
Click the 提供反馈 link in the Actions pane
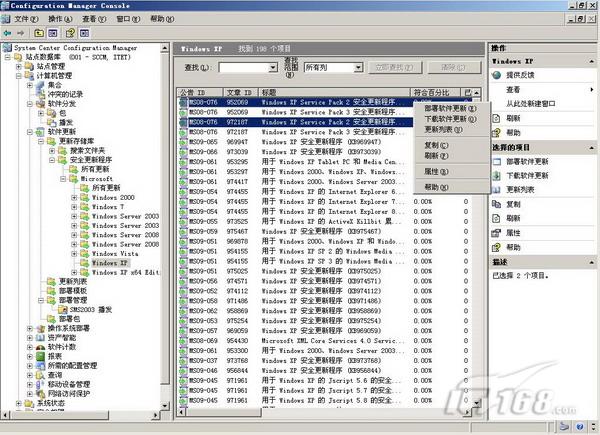520,75
